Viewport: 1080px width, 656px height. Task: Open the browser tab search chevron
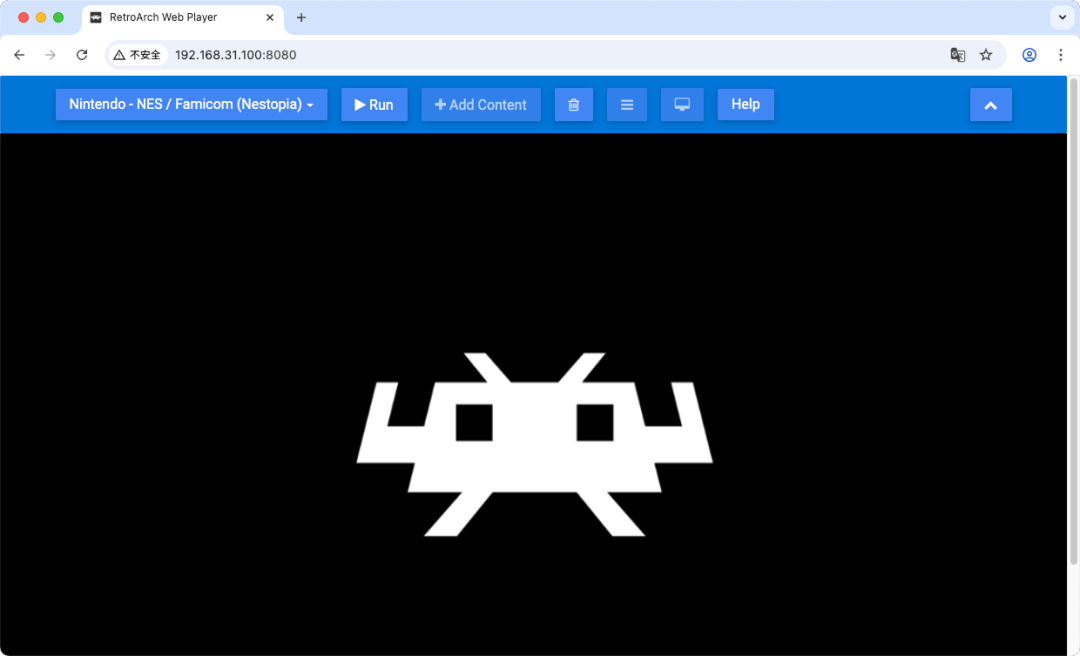click(1062, 17)
